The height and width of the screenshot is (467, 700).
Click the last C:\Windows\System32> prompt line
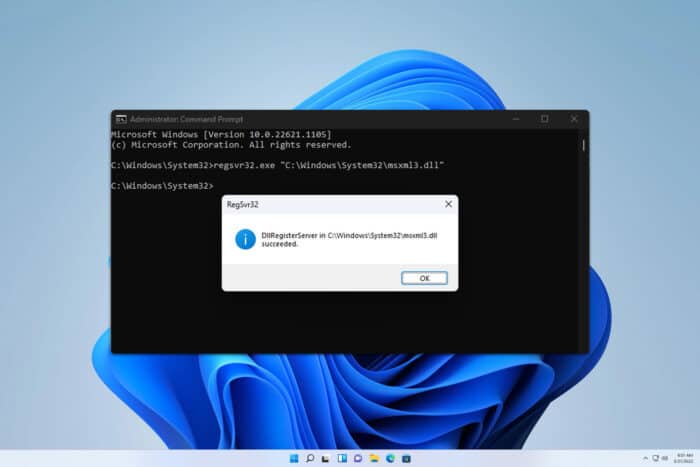pos(162,186)
